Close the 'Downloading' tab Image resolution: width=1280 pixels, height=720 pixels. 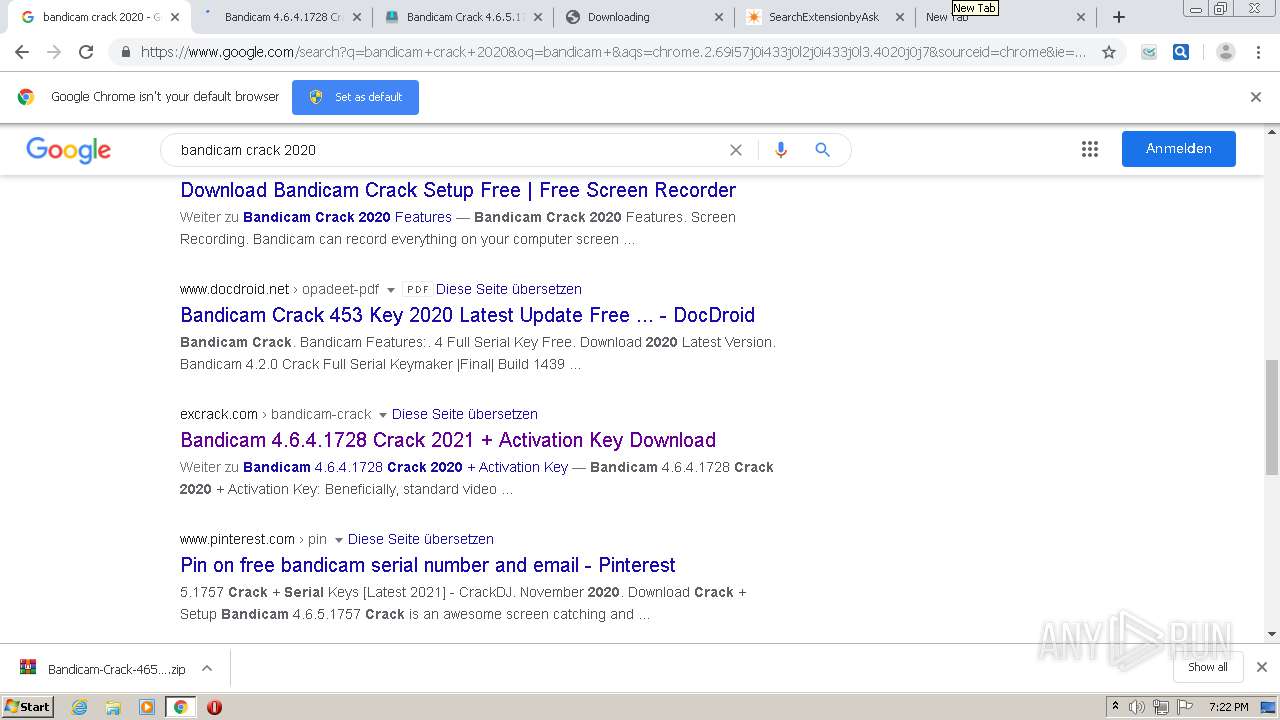click(719, 17)
